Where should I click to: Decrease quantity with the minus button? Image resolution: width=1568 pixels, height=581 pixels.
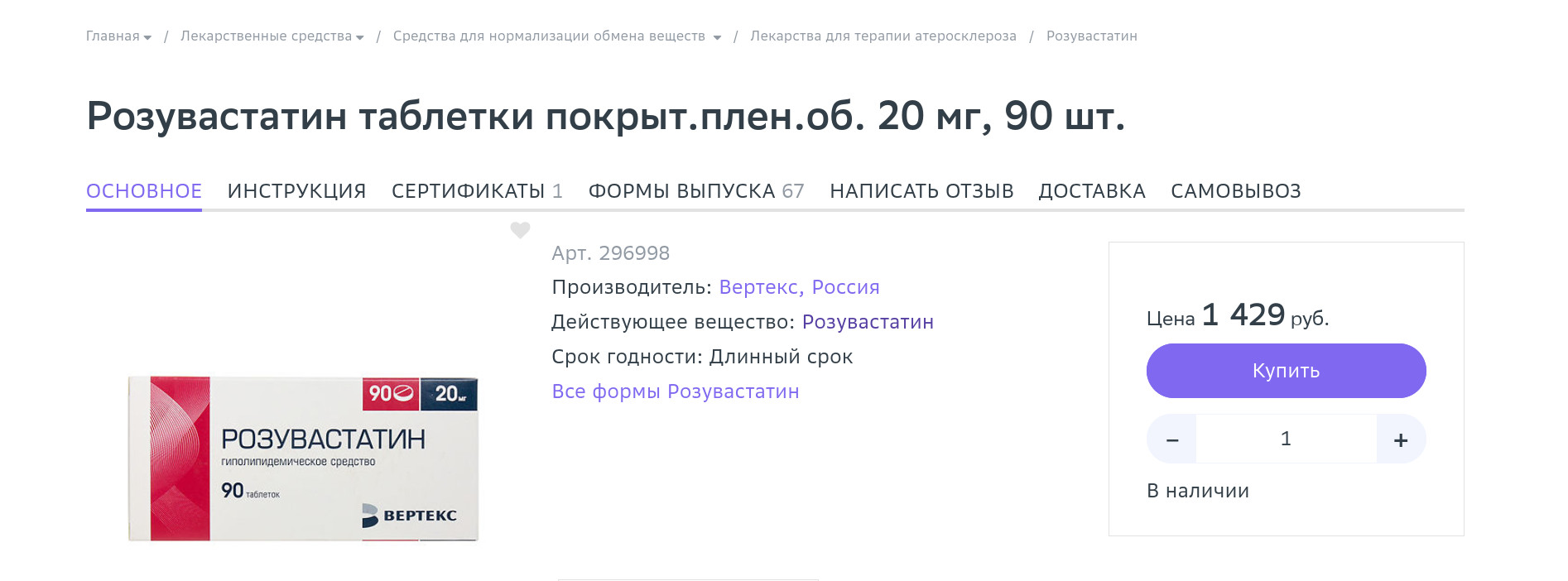click(1171, 439)
